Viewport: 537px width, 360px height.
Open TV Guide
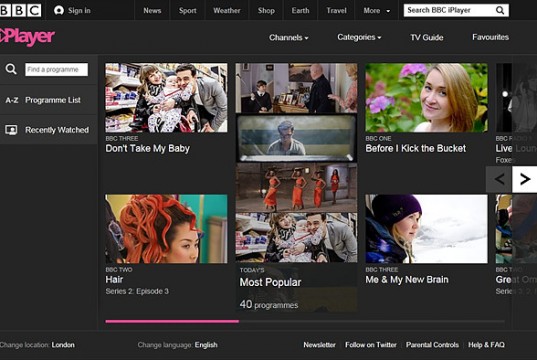[427, 37]
